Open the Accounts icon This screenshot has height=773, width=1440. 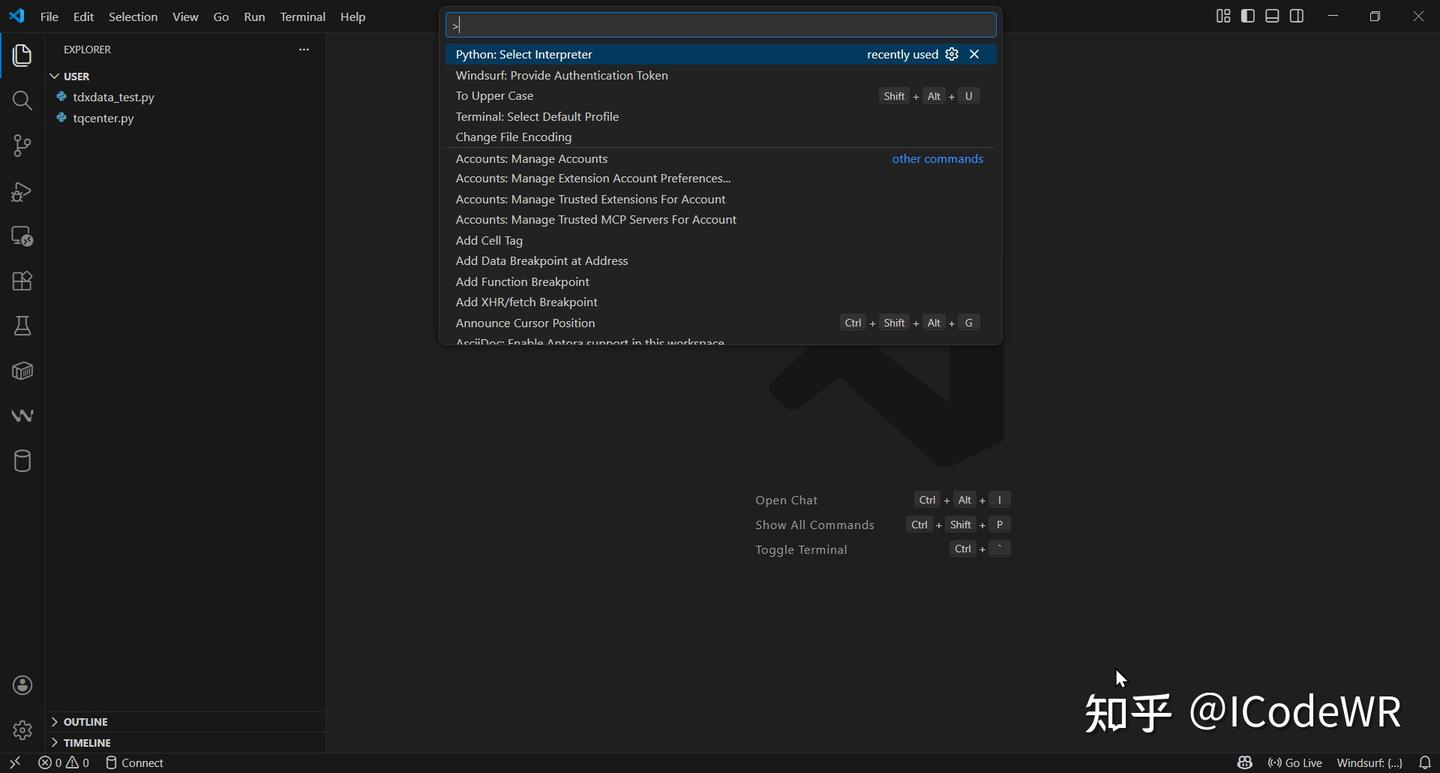(x=22, y=685)
